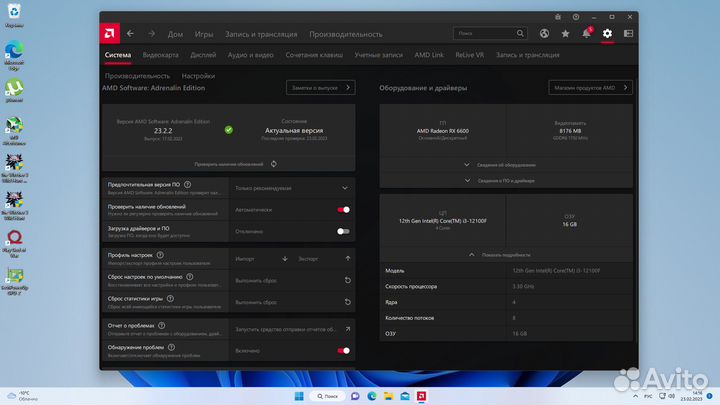
Task: Click the taskbar clock and date
Action: click(x=692, y=396)
